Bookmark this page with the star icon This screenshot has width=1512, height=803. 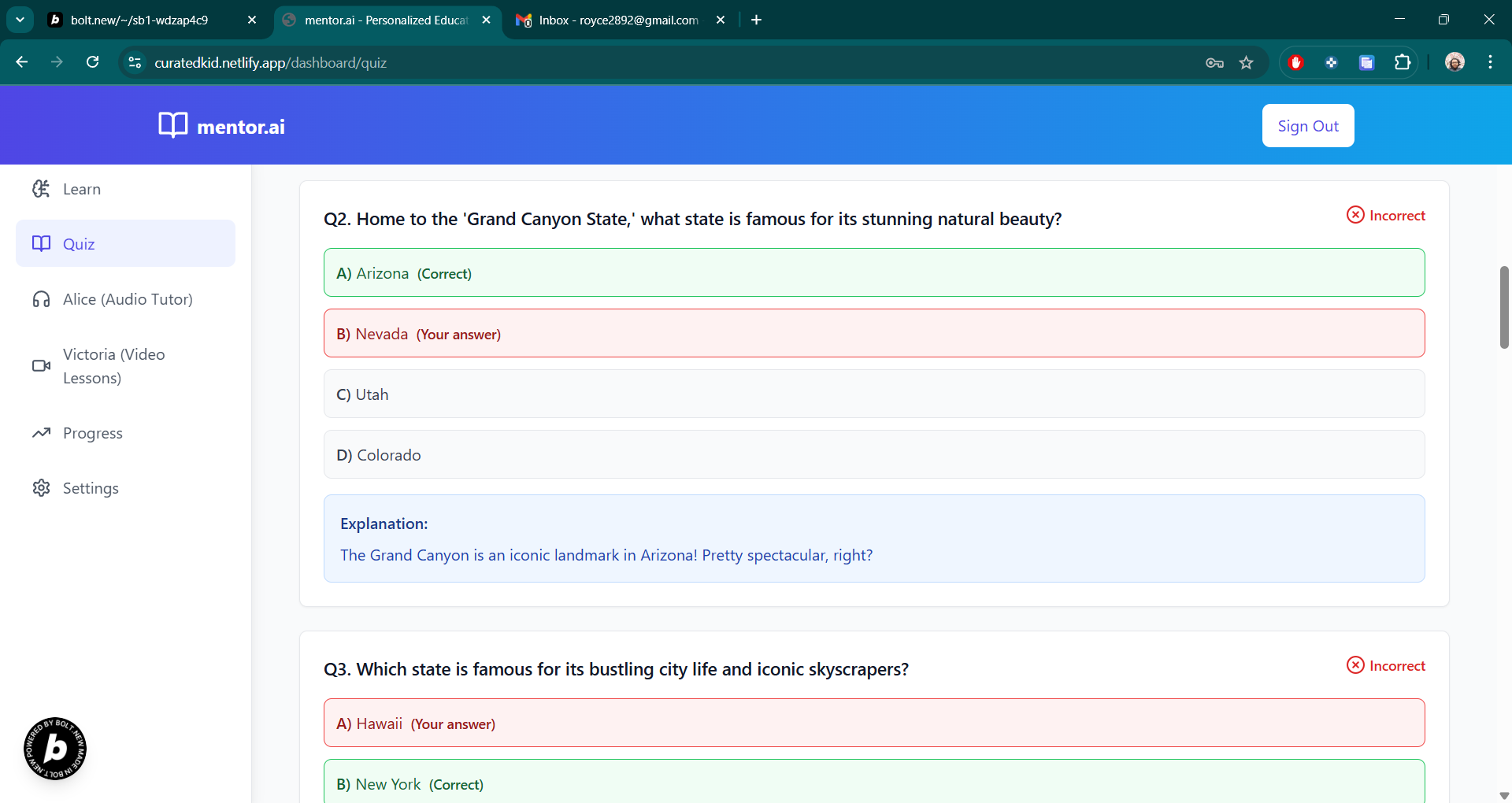[1246, 63]
